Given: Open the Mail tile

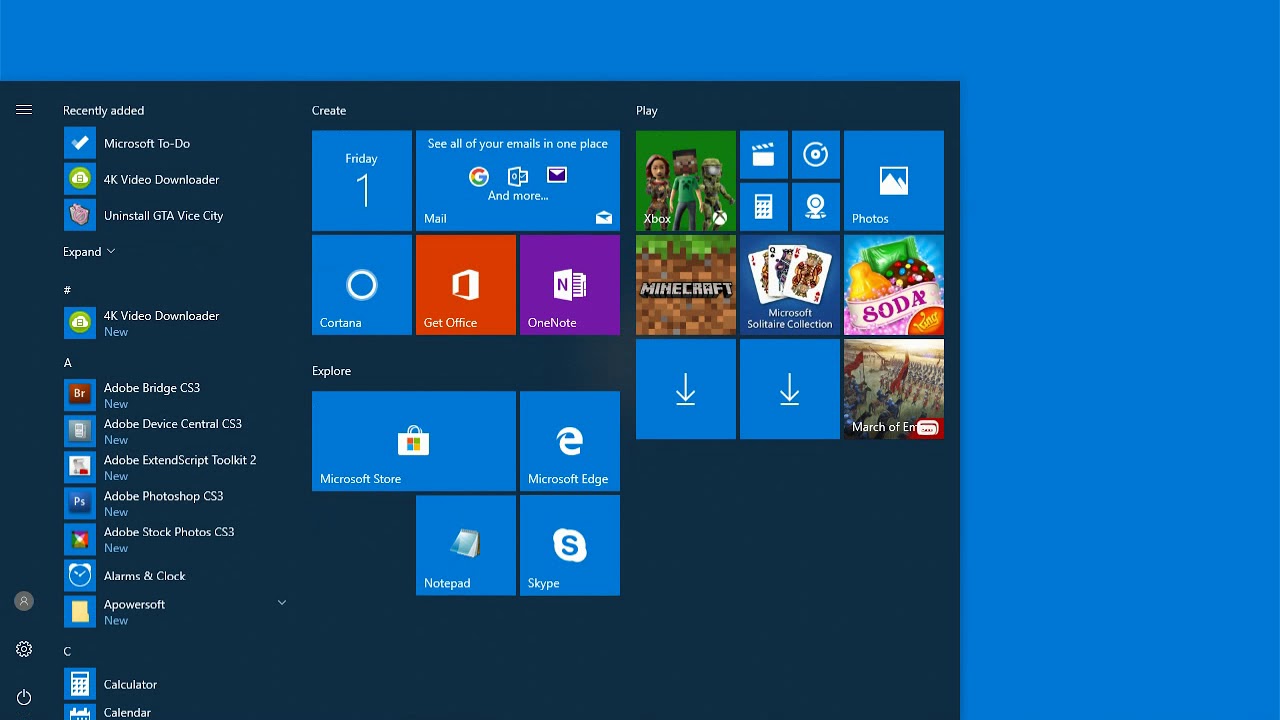Looking at the screenshot, I should pyautogui.click(x=518, y=181).
